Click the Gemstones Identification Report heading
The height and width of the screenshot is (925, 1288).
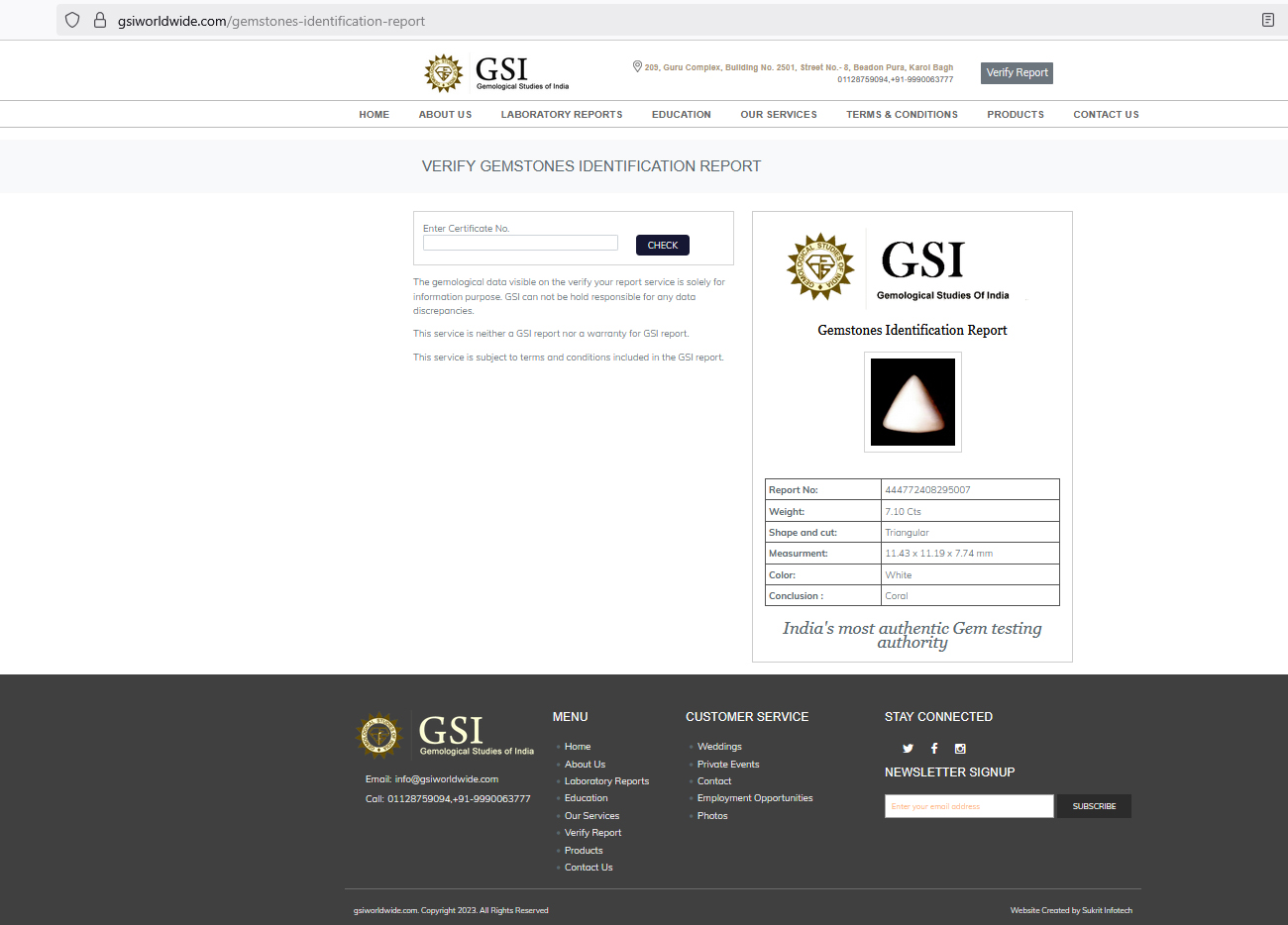point(912,330)
